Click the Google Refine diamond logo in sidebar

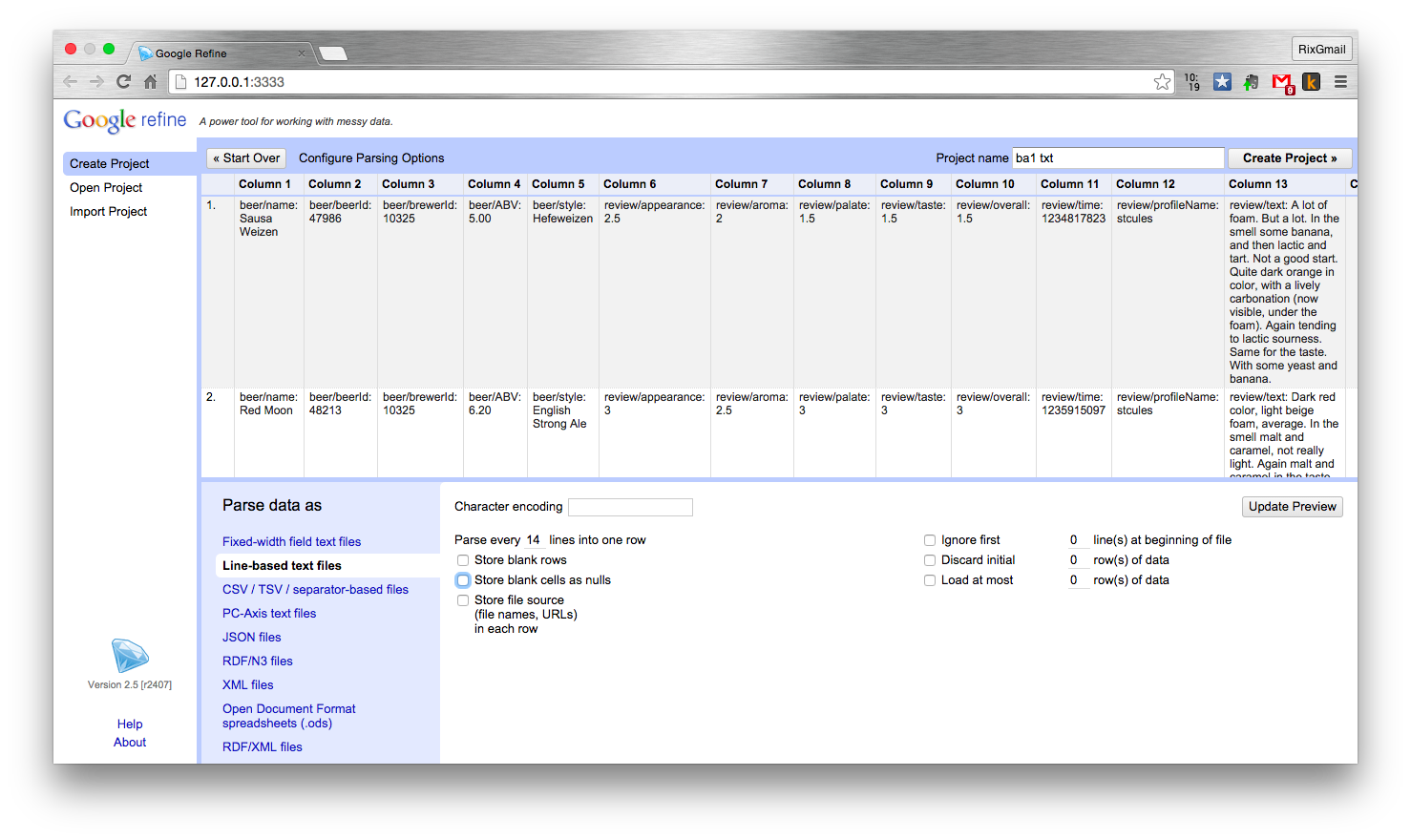tap(130, 656)
